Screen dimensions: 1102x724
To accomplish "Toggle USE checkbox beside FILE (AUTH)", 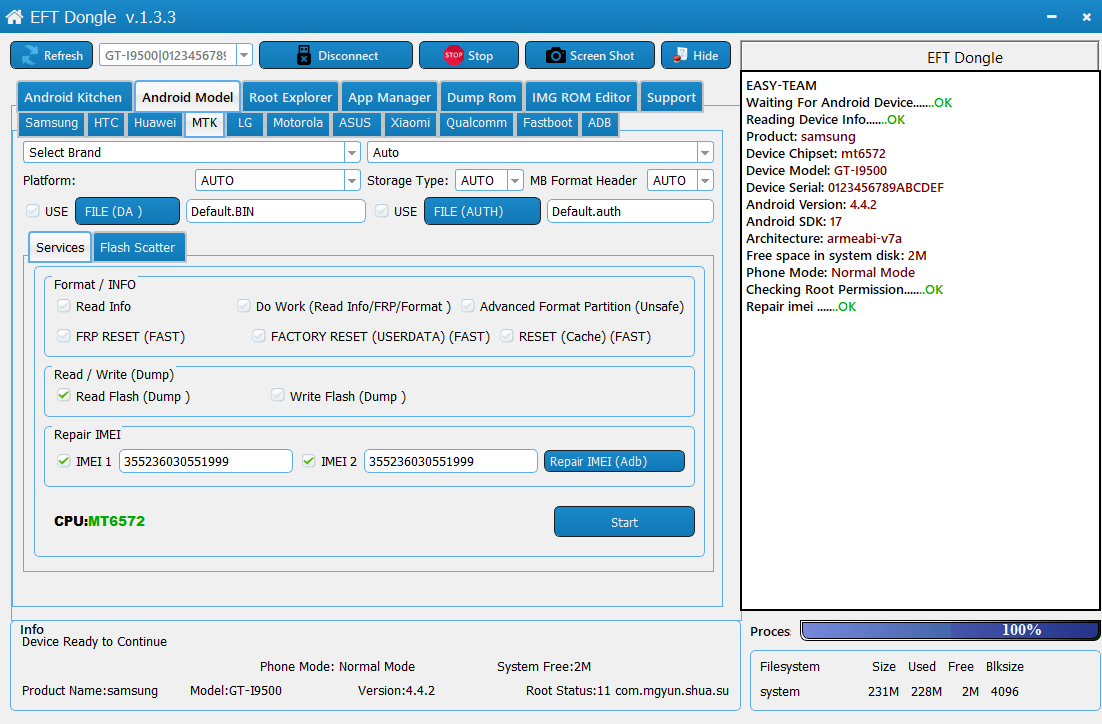I will click(382, 211).
